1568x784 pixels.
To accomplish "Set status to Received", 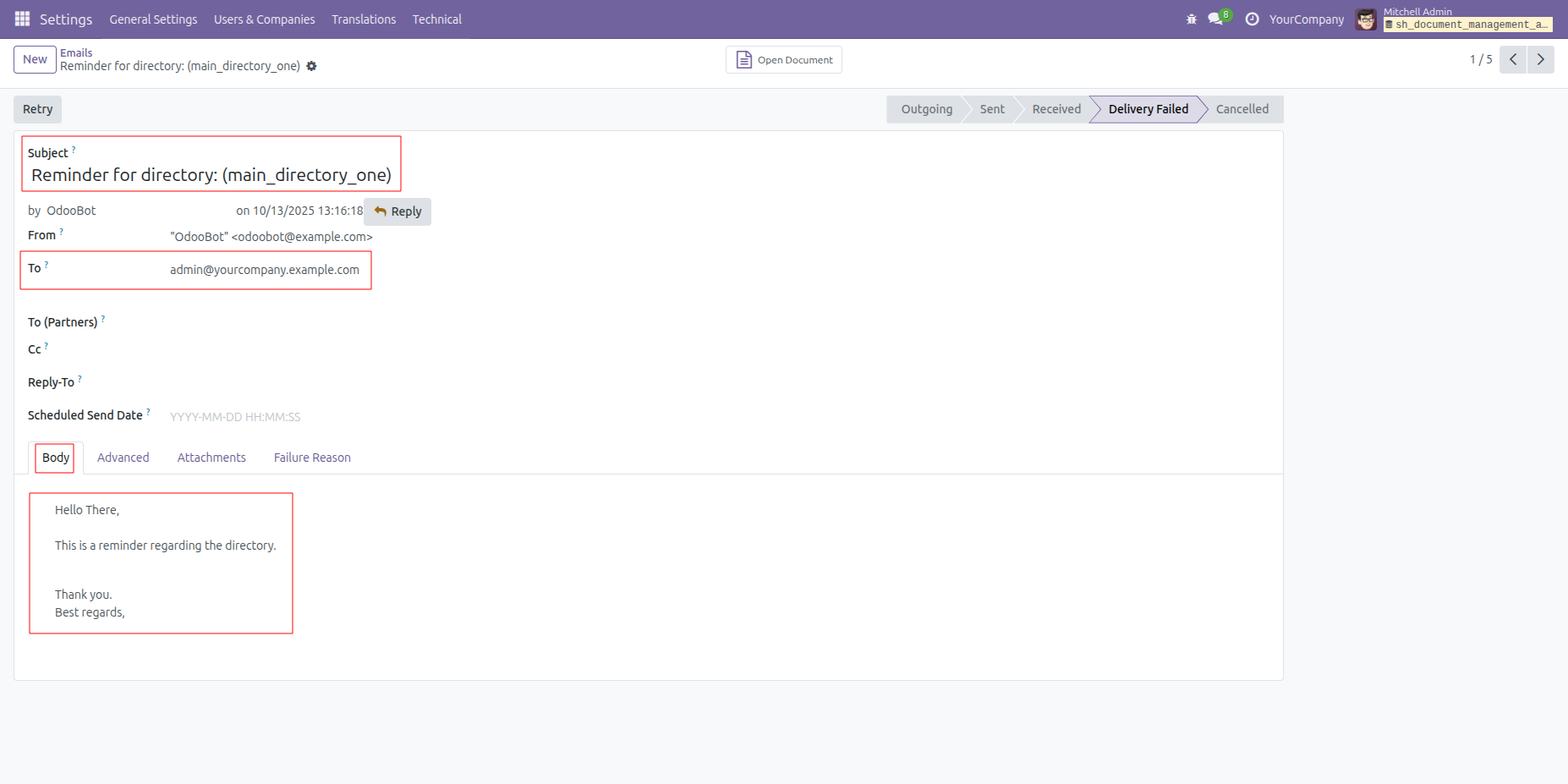I will pos(1056,109).
